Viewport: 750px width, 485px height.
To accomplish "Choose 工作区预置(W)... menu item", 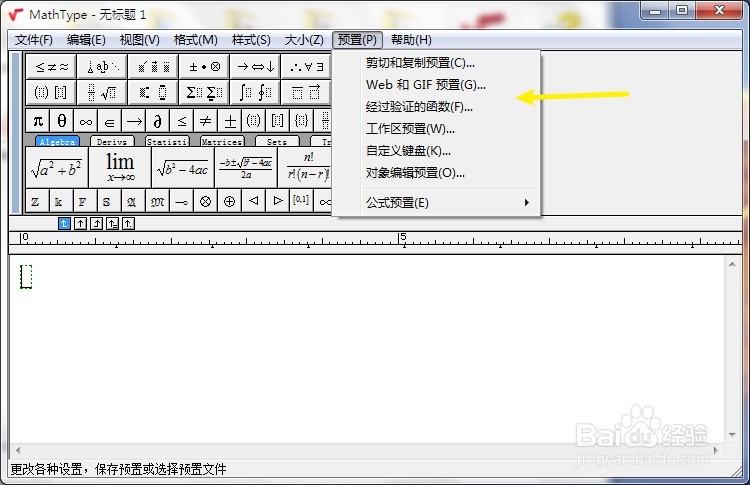I will point(436,129).
